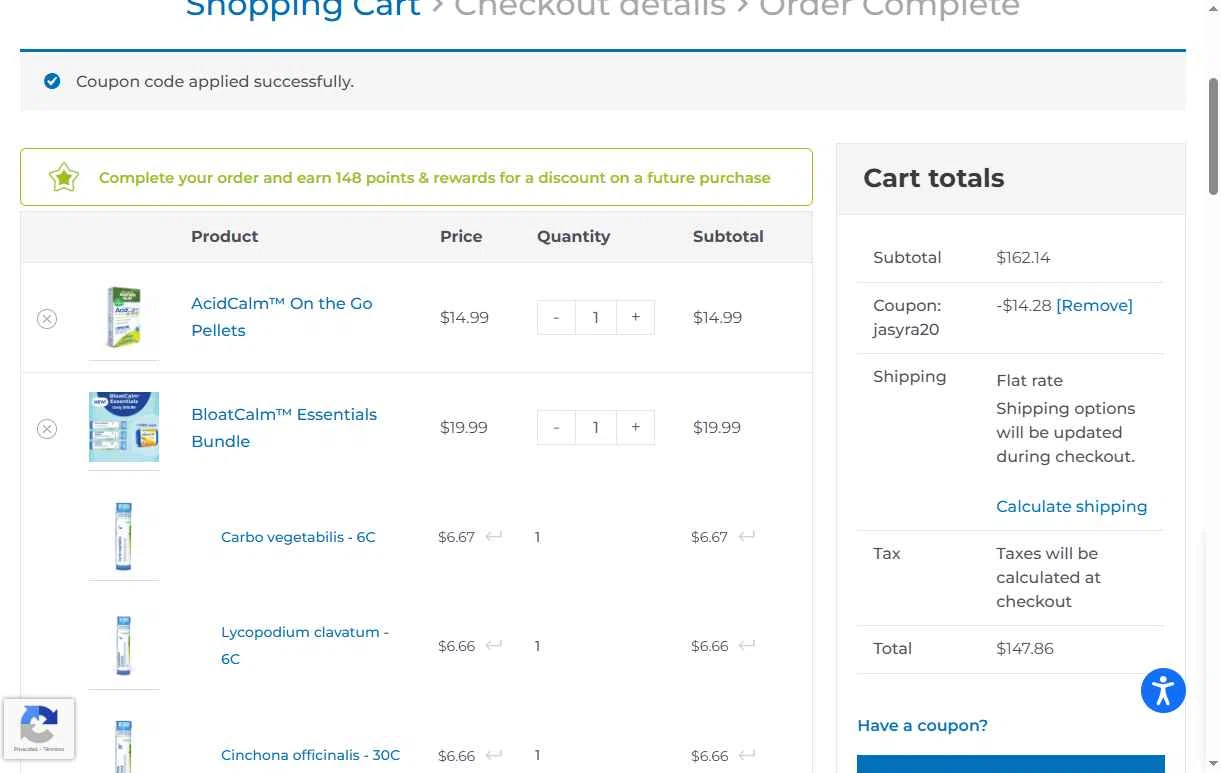1221x773 pixels.
Task: Click the rewards star icon
Action: 64,178
